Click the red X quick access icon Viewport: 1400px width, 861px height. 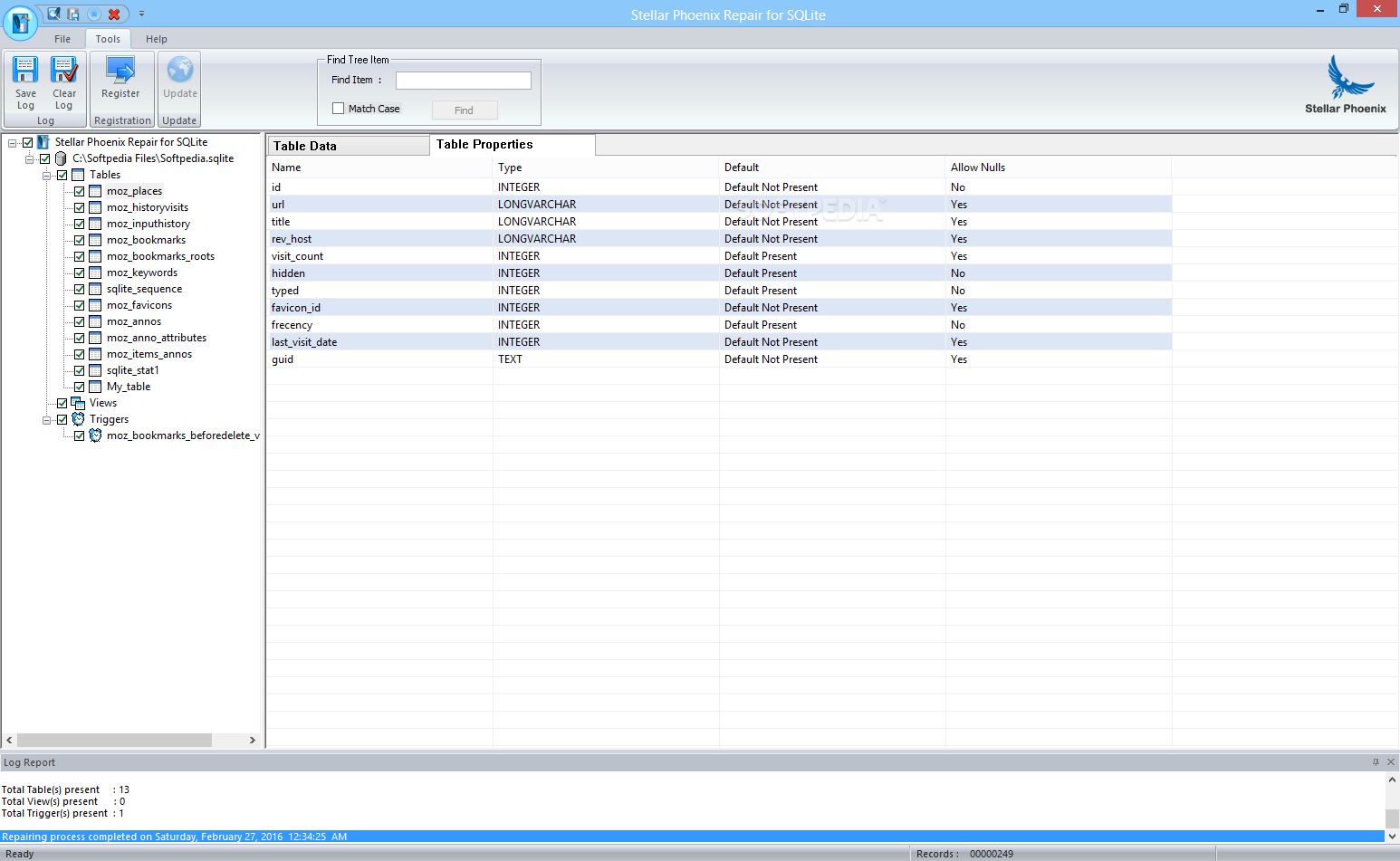(114, 14)
